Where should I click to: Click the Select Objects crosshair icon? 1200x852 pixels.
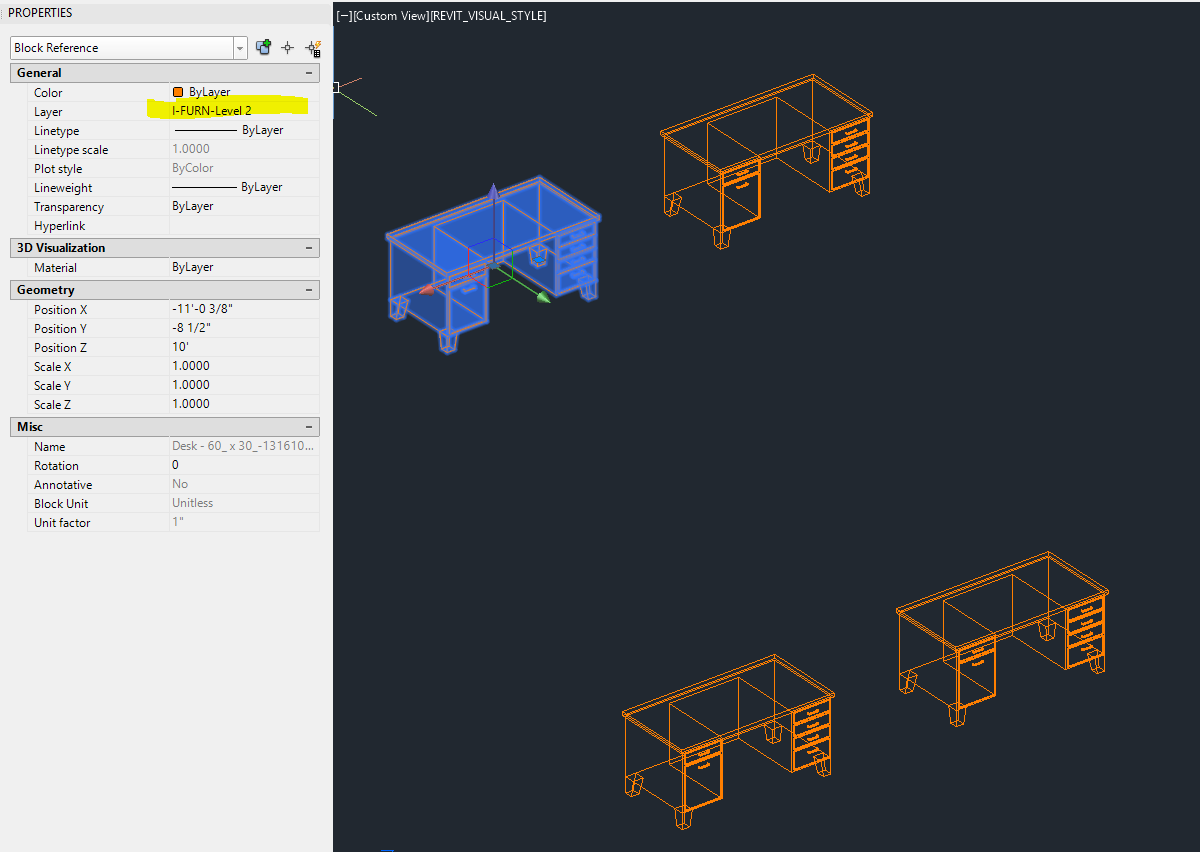tap(287, 47)
